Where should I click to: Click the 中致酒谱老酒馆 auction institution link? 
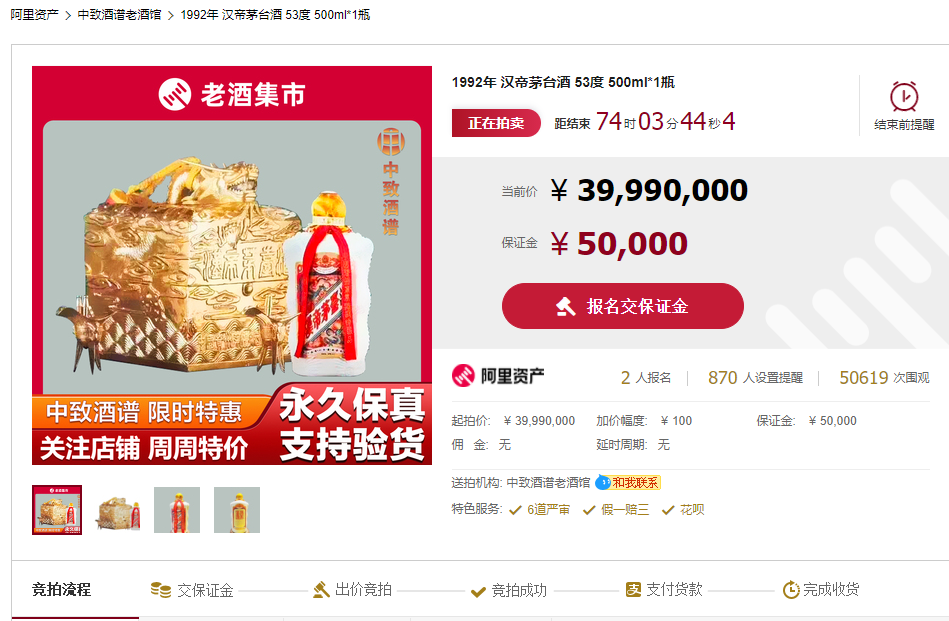(x=548, y=482)
